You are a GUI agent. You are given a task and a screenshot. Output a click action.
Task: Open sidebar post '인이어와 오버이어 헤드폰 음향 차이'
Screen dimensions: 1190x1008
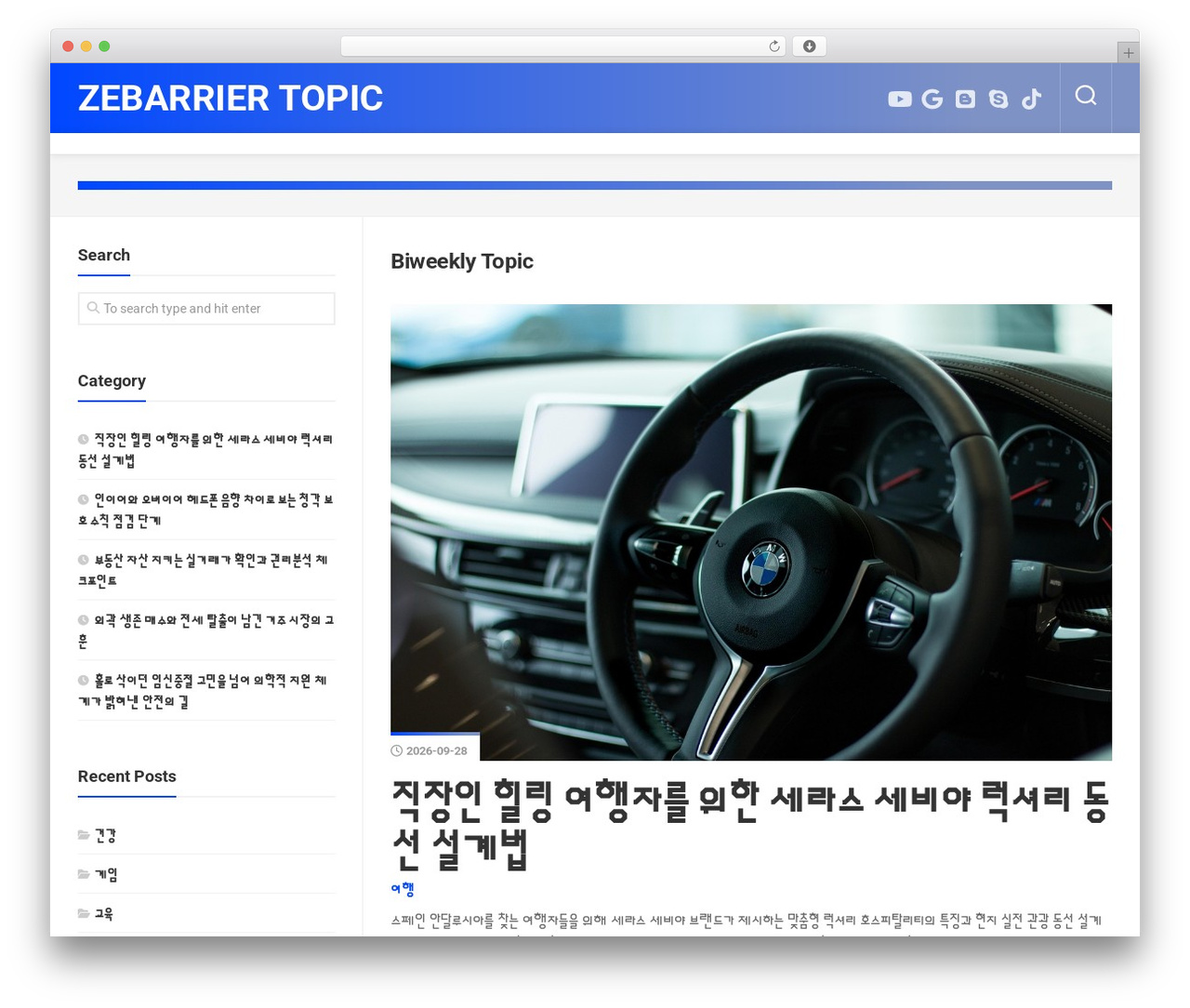(206, 510)
